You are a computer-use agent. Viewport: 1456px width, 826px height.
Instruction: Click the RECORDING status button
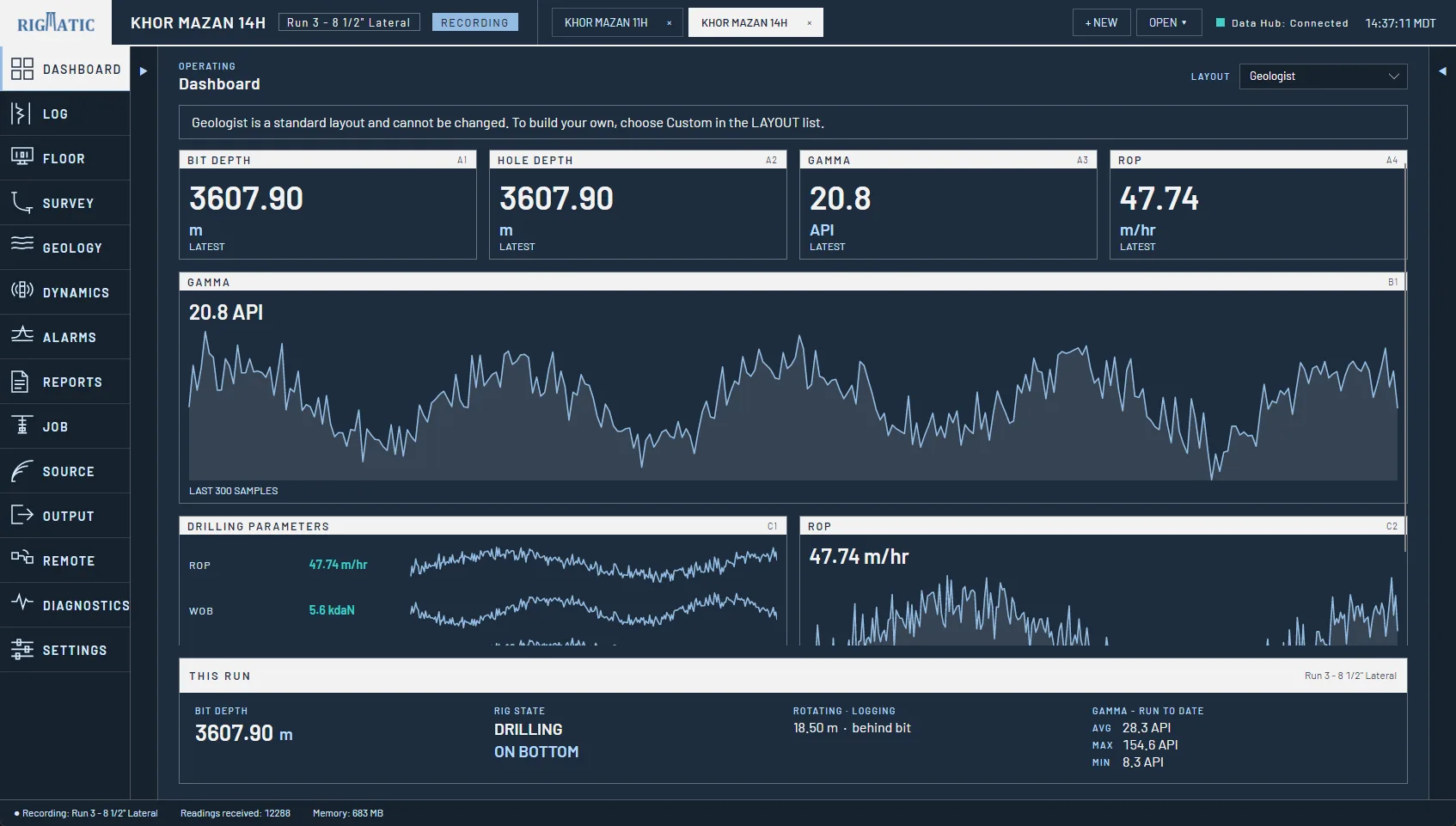coord(474,22)
